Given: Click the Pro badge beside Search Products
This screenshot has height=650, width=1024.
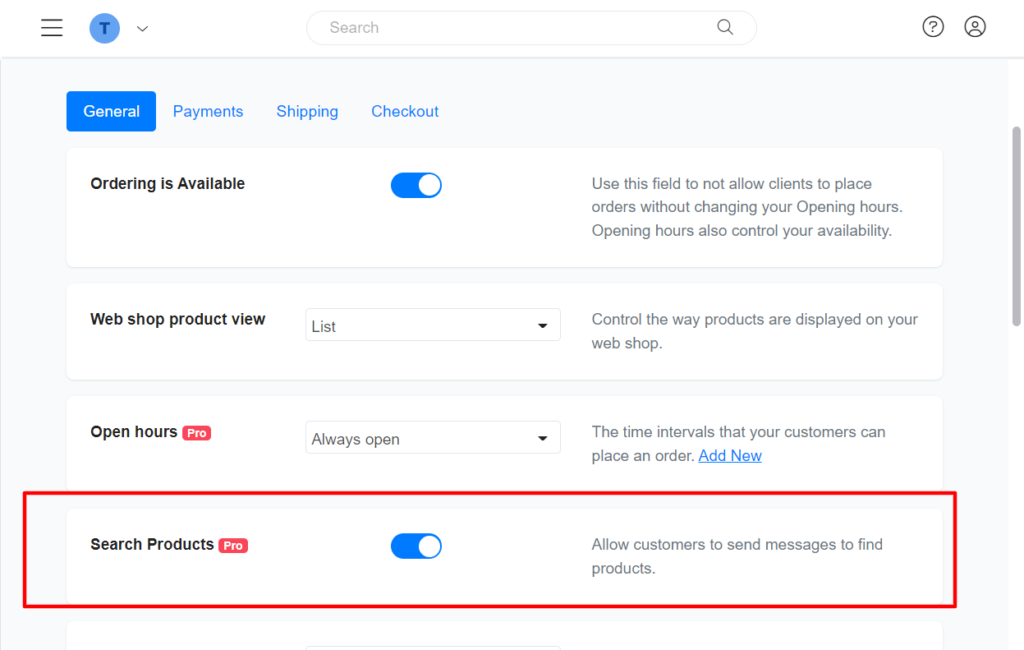Looking at the screenshot, I should (233, 545).
